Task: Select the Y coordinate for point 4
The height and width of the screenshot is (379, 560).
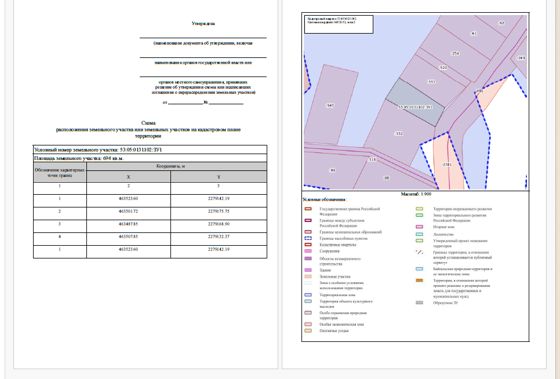Action: [219, 236]
